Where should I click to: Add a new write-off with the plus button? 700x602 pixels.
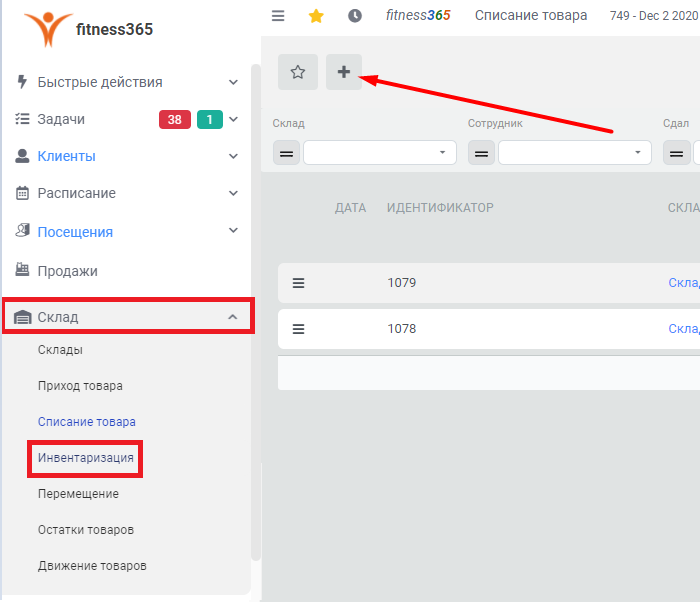344,72
